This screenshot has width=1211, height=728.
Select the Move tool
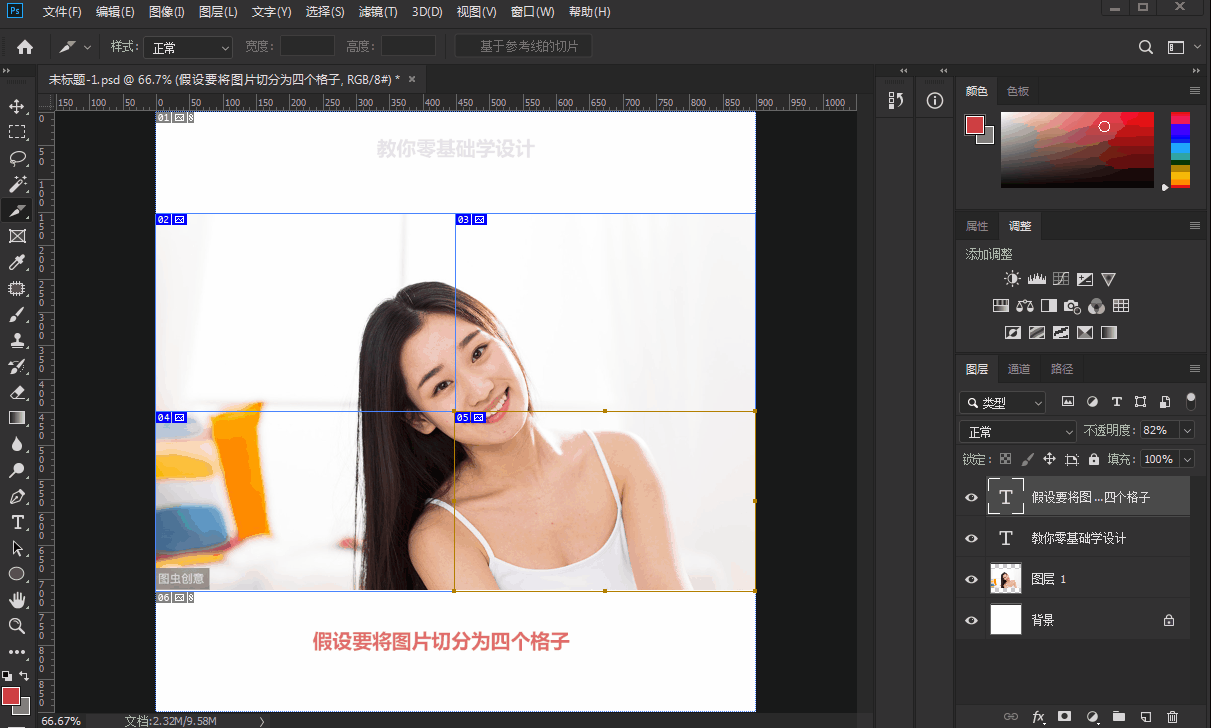coord(17,106)
